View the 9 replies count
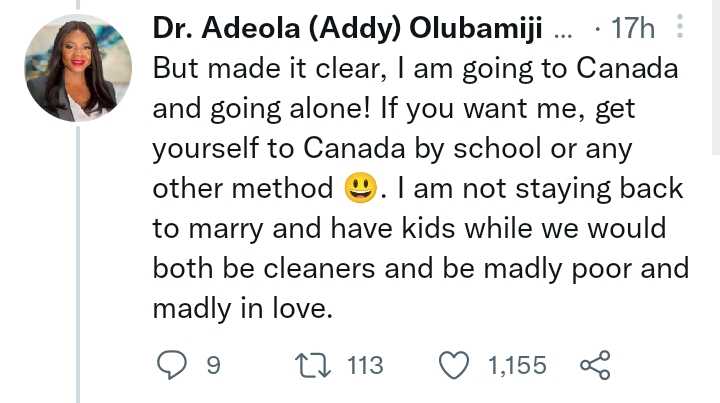This screenshot has width=720, height=403. click(212, 366)
